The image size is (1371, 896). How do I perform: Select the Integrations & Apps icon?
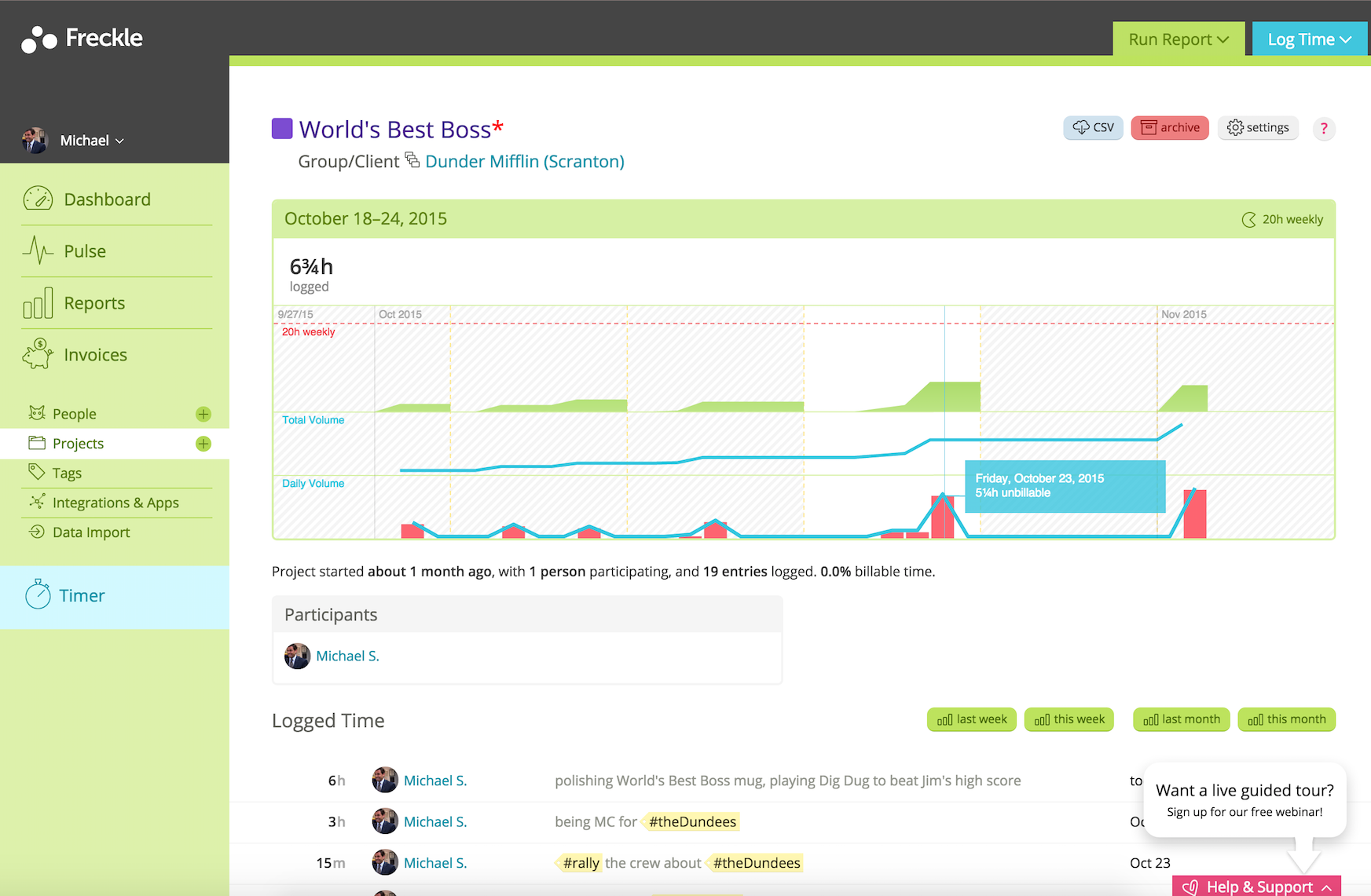click(36, 502)
